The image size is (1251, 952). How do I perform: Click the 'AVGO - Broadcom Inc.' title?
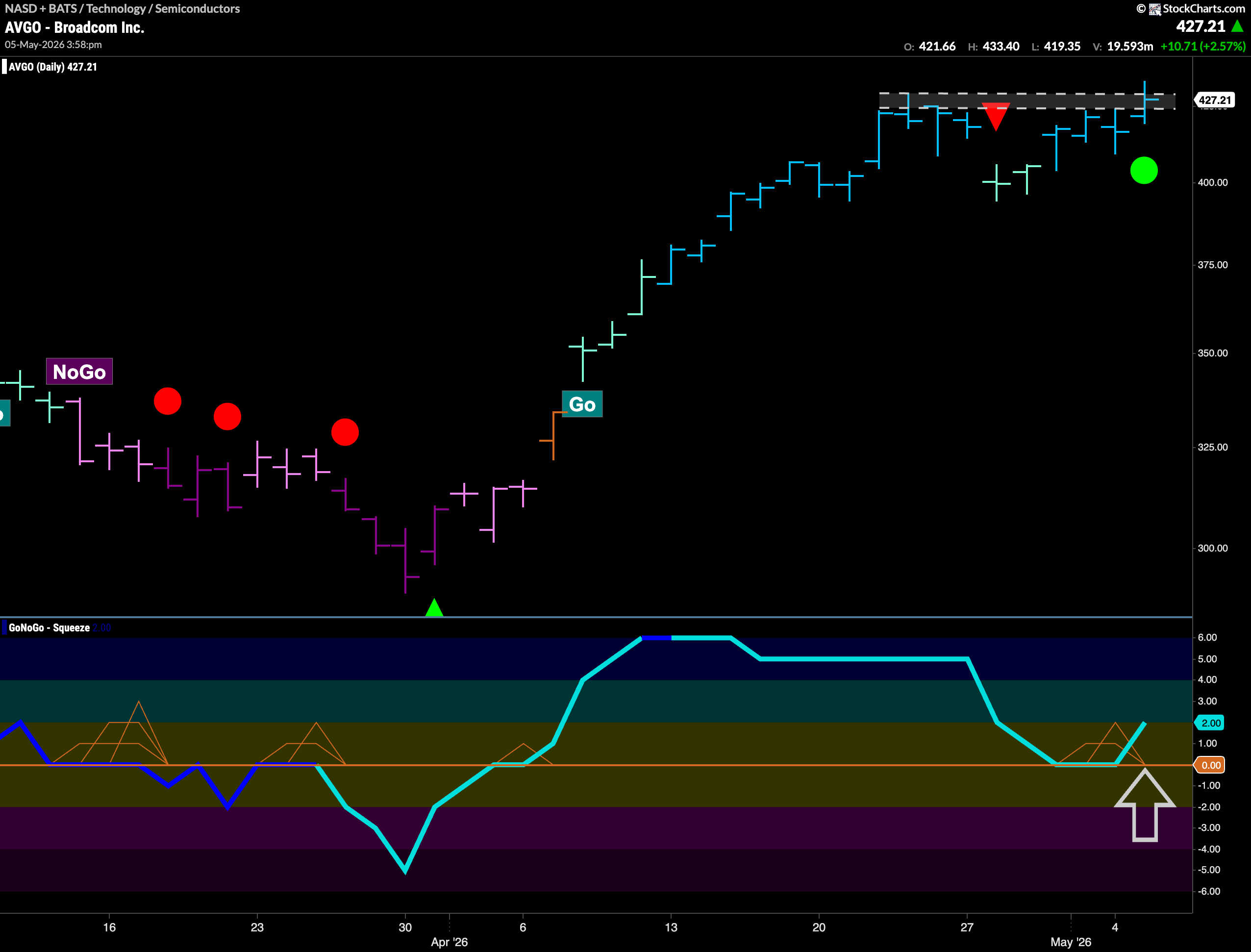coord(75,27)
